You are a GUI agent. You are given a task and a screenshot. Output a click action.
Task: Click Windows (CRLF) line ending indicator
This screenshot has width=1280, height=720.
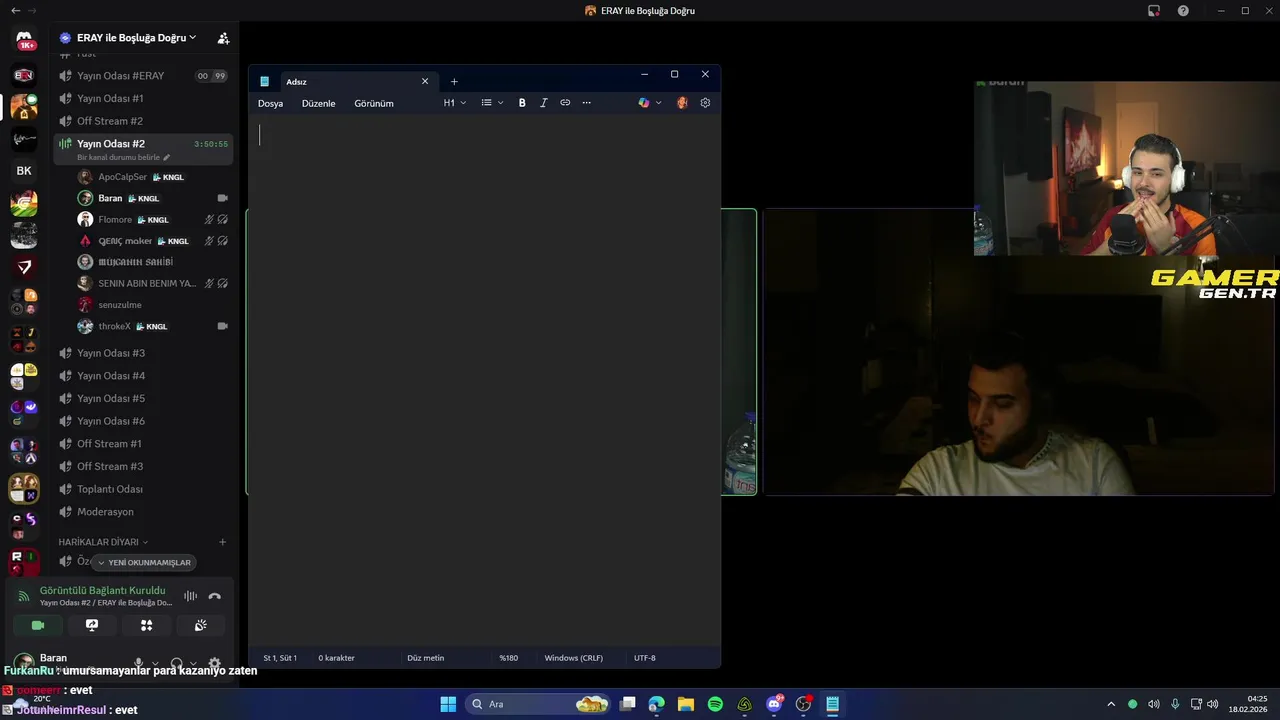click(574, 658)
